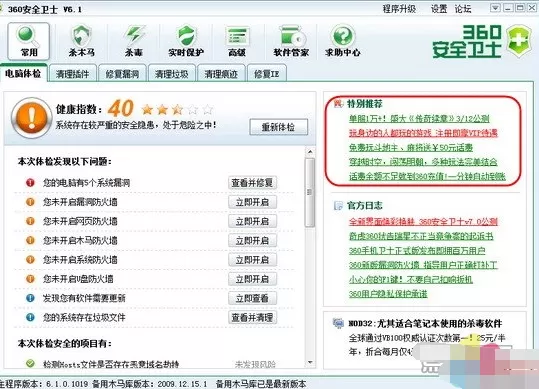Switch to the 清理垃圾 tab
Screen dimensions: 539x389
(172, 74)
